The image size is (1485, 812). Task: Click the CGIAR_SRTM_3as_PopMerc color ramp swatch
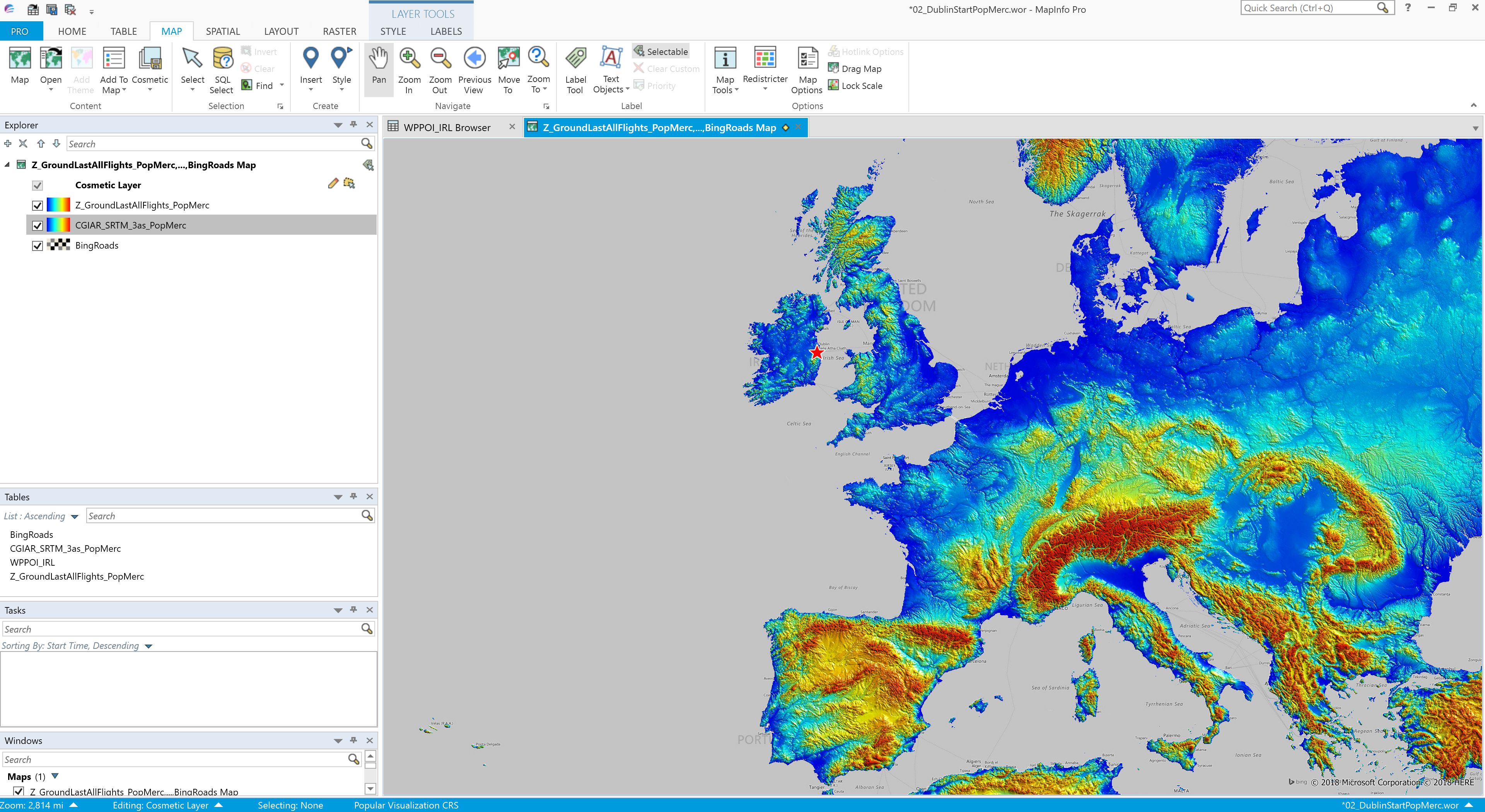click(58, 225)
